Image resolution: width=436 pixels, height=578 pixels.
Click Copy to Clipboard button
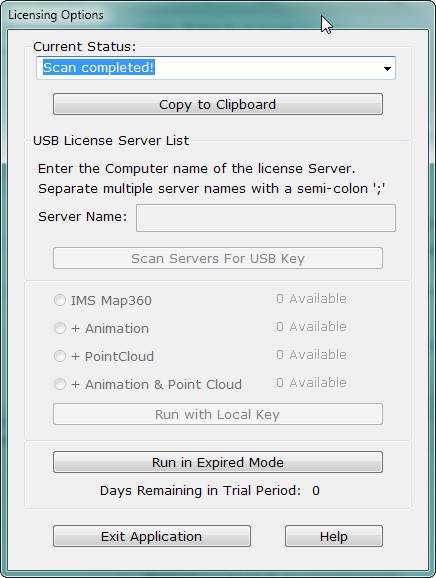[218, 104]
